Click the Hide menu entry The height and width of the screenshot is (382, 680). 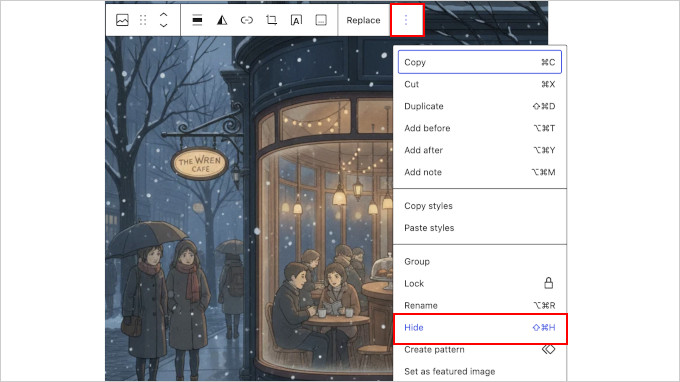[x=480, y=328]
